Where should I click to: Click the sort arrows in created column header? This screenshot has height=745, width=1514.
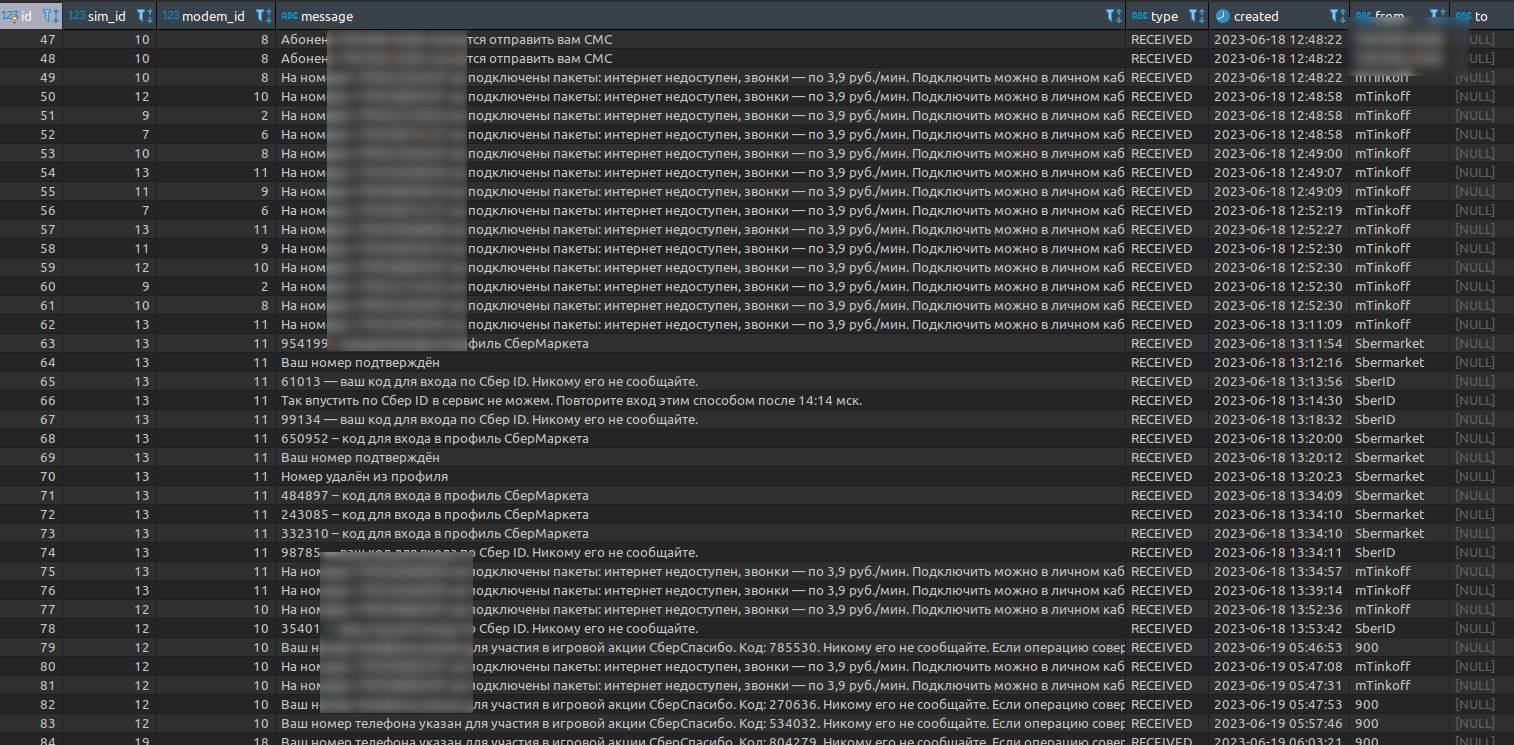(1345, 16)
